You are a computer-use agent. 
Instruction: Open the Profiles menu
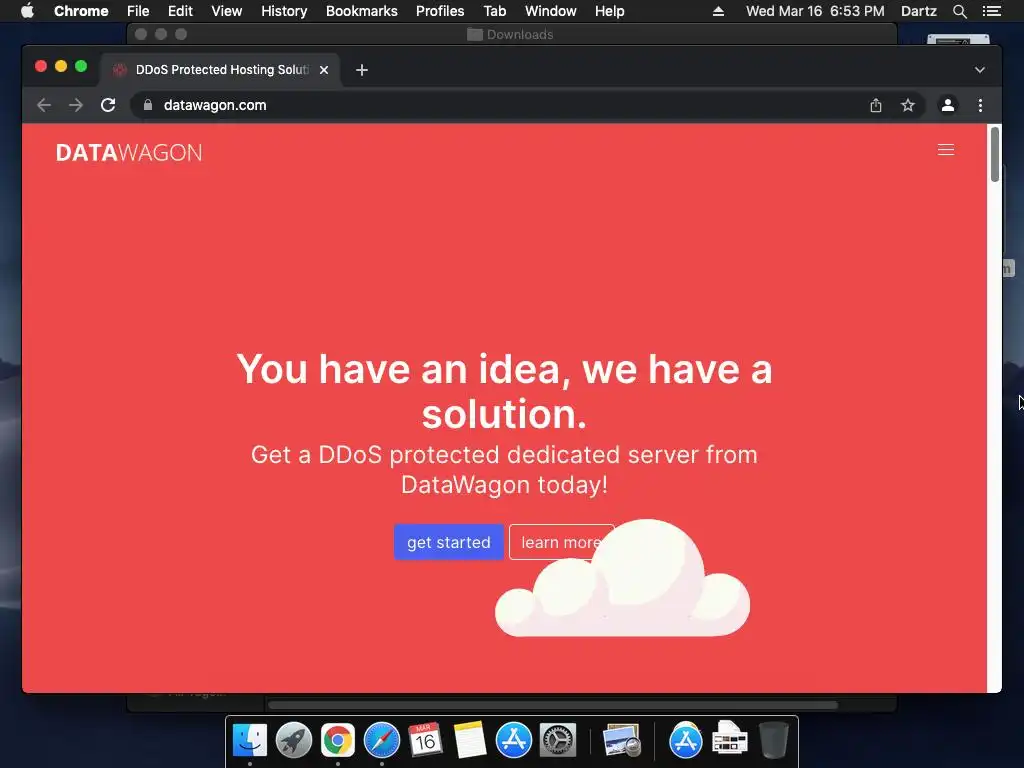[440, 11]
